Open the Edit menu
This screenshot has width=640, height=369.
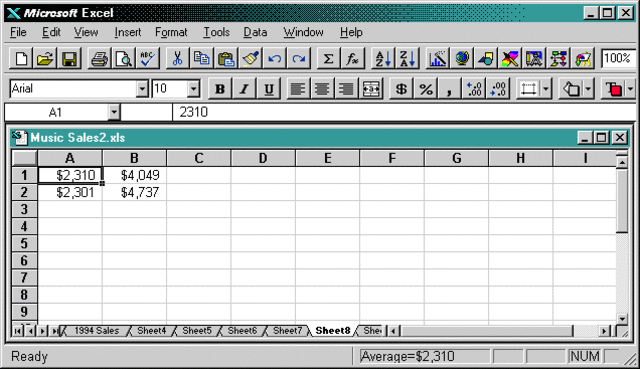click(x=51, y=32)
